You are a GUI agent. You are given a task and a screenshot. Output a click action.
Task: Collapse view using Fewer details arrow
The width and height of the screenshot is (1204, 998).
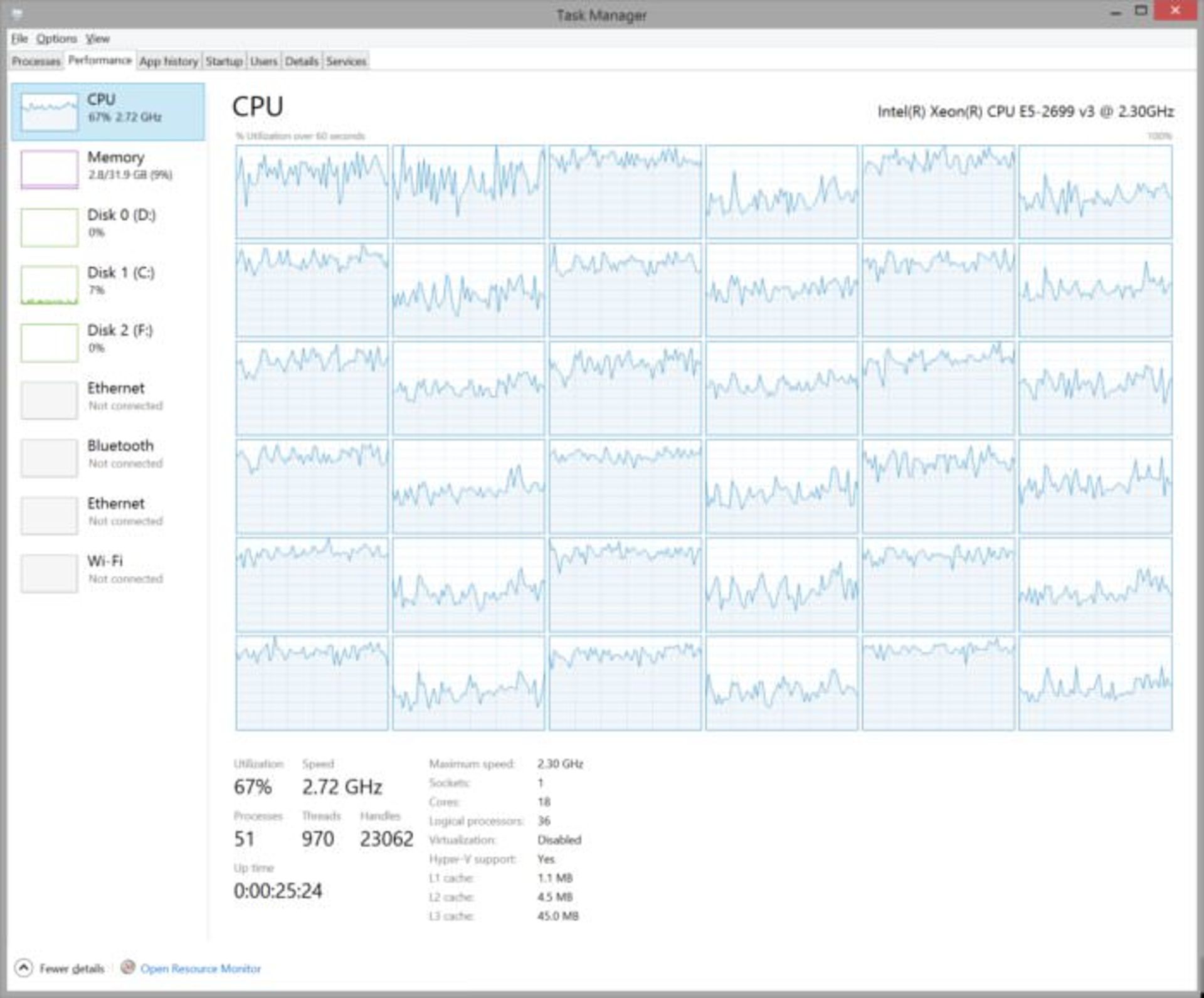[x=23, y=968]
